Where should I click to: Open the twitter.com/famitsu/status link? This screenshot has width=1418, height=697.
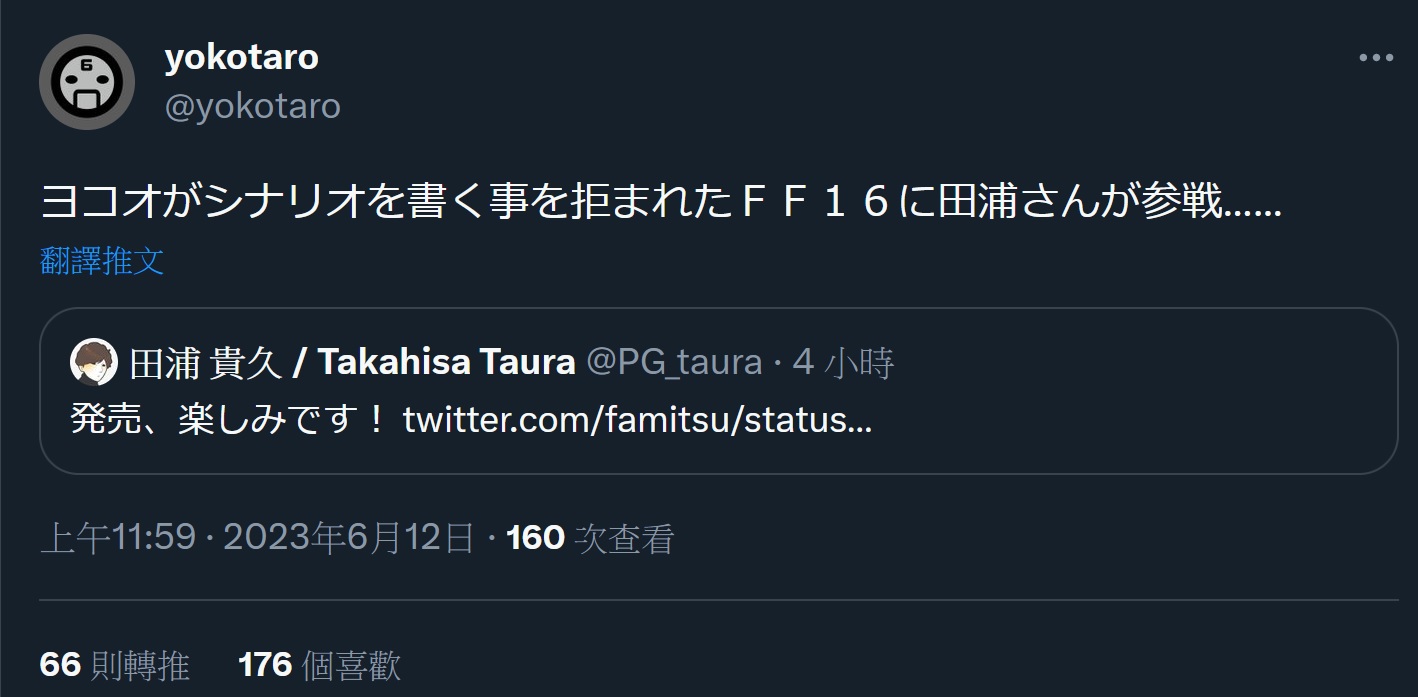pos(637,420)
